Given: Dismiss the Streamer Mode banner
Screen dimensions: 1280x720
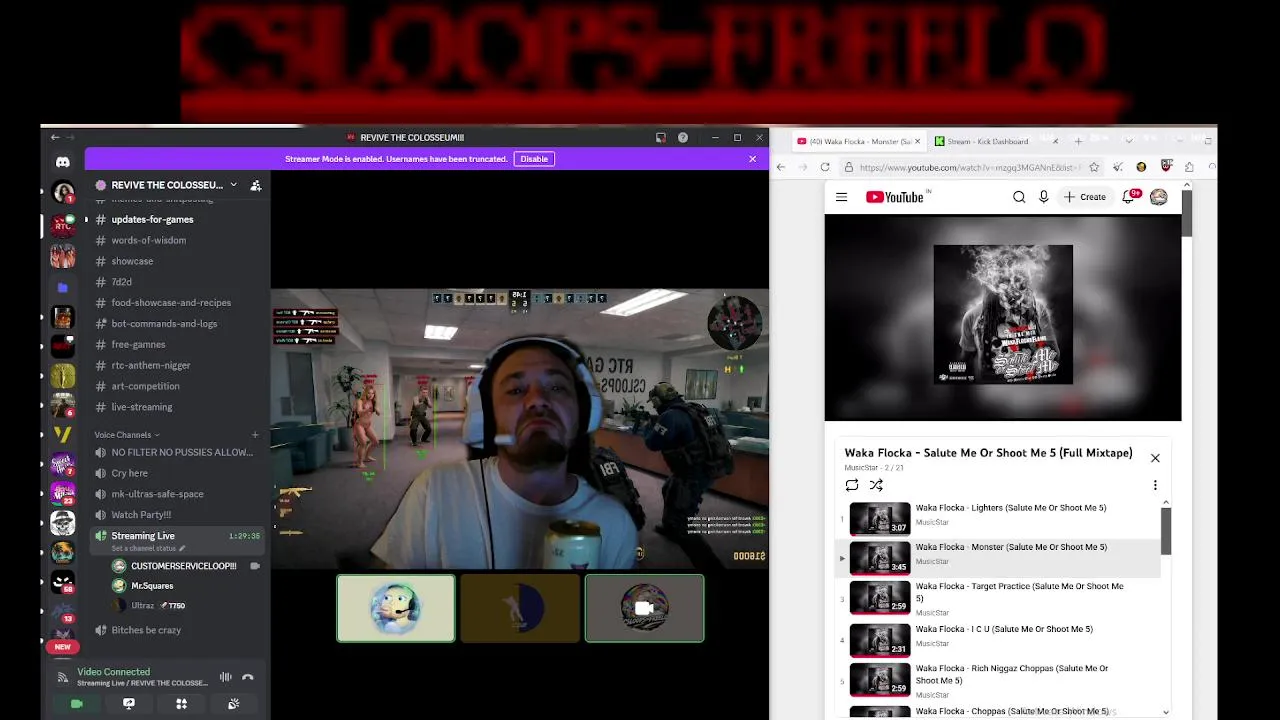Looking at the screenshot, I should pyautogui.click(x=753, y=159).
